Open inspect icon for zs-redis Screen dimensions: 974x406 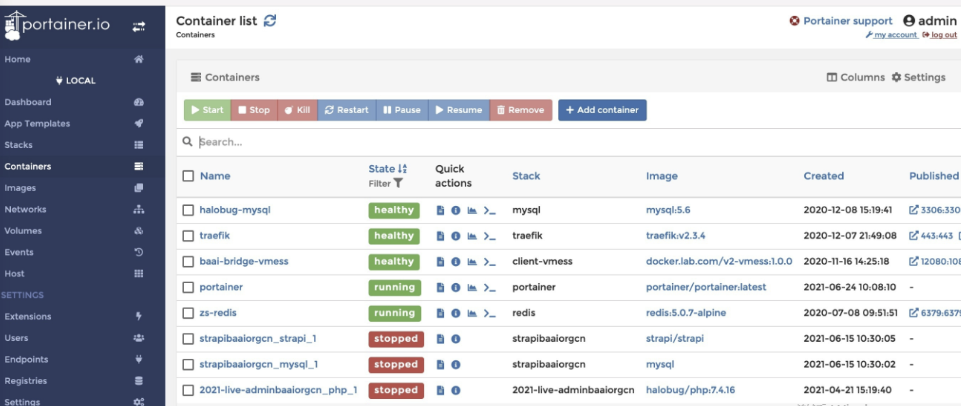[455, 314]
